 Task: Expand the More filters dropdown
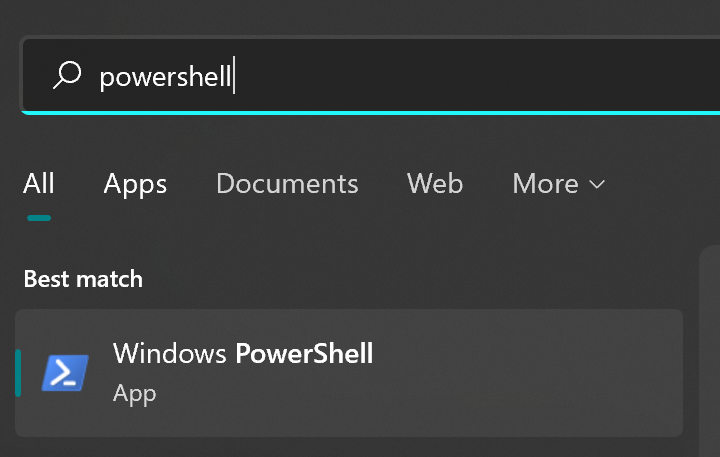coord(559,184)
